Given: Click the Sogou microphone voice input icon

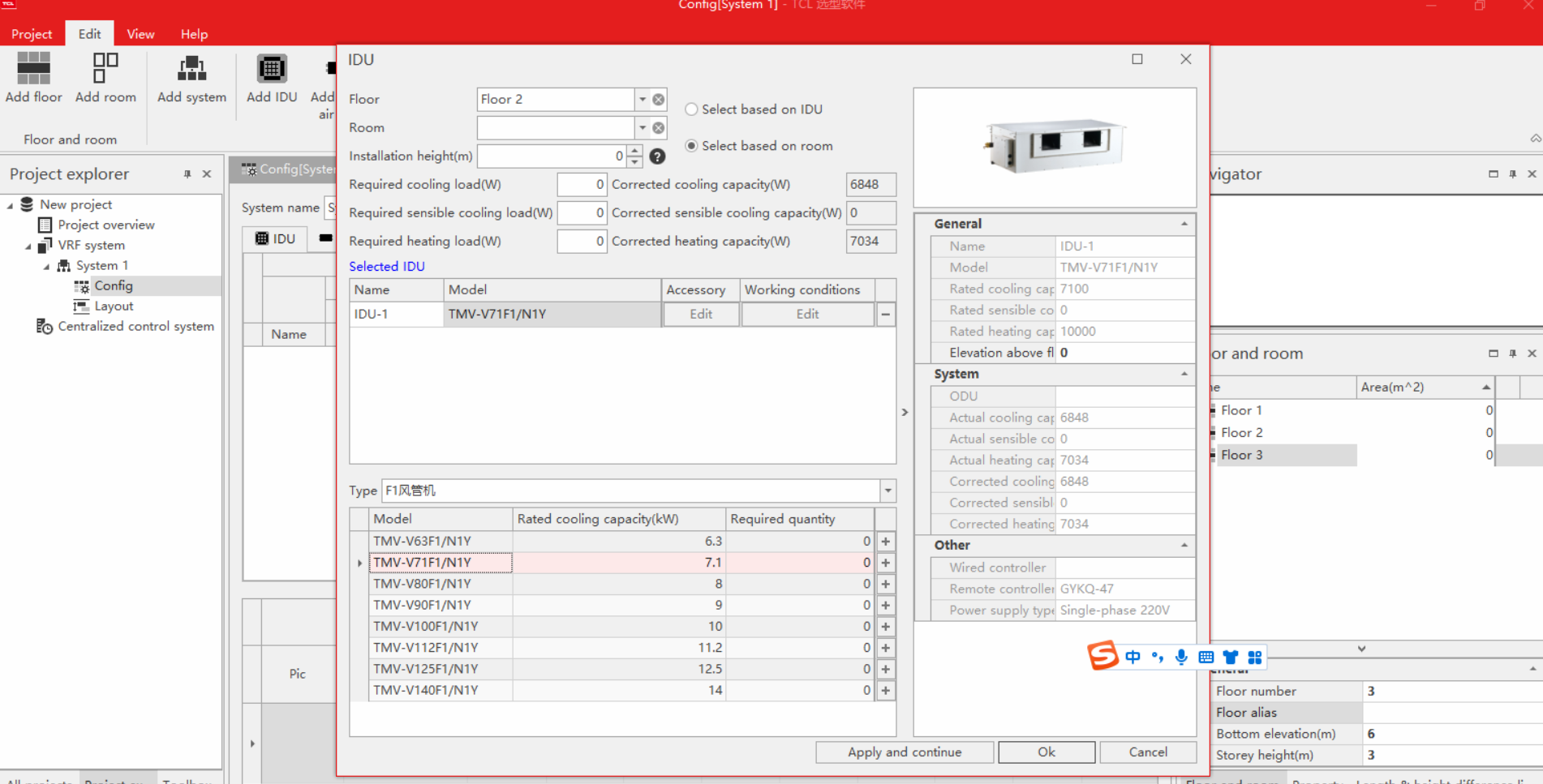Looking at the screenshot, I should click(x=1181, y=657).
